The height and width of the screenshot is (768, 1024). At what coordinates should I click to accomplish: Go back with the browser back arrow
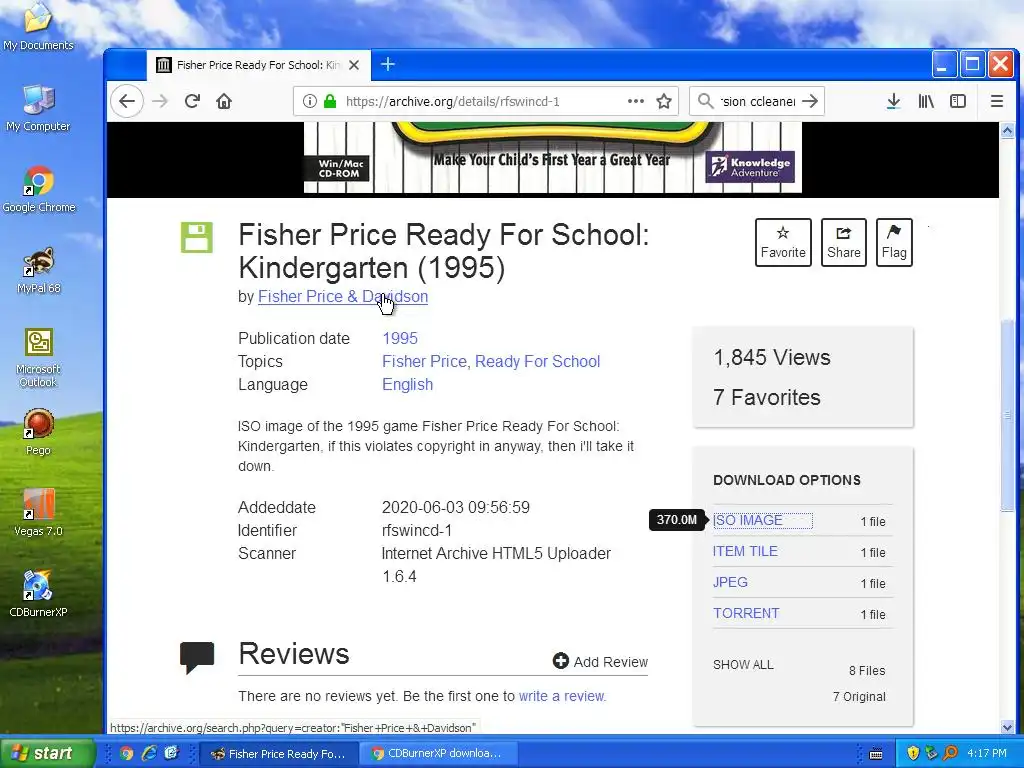pyautogui.click(x=127, y=101)
